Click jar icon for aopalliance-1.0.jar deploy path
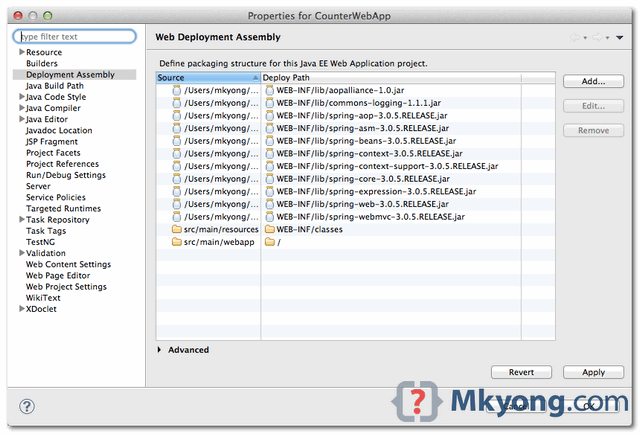The width and height of the screenshot is (640, 434). coord(269,90)
